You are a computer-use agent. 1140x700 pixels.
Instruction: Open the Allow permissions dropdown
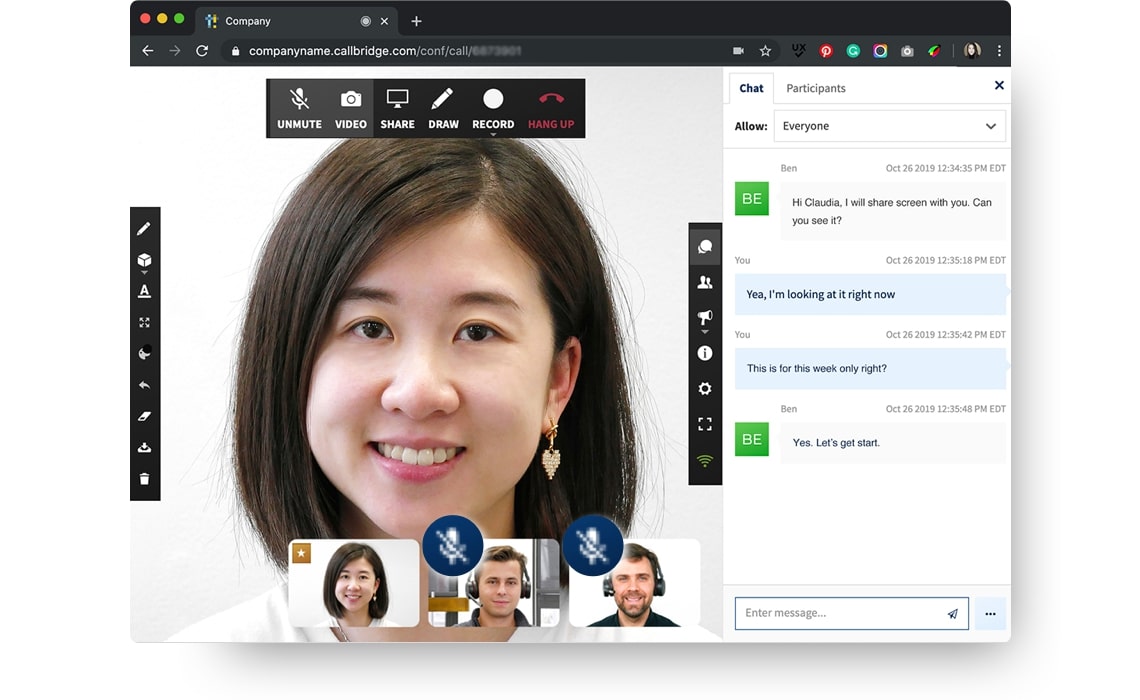point(888,126)
